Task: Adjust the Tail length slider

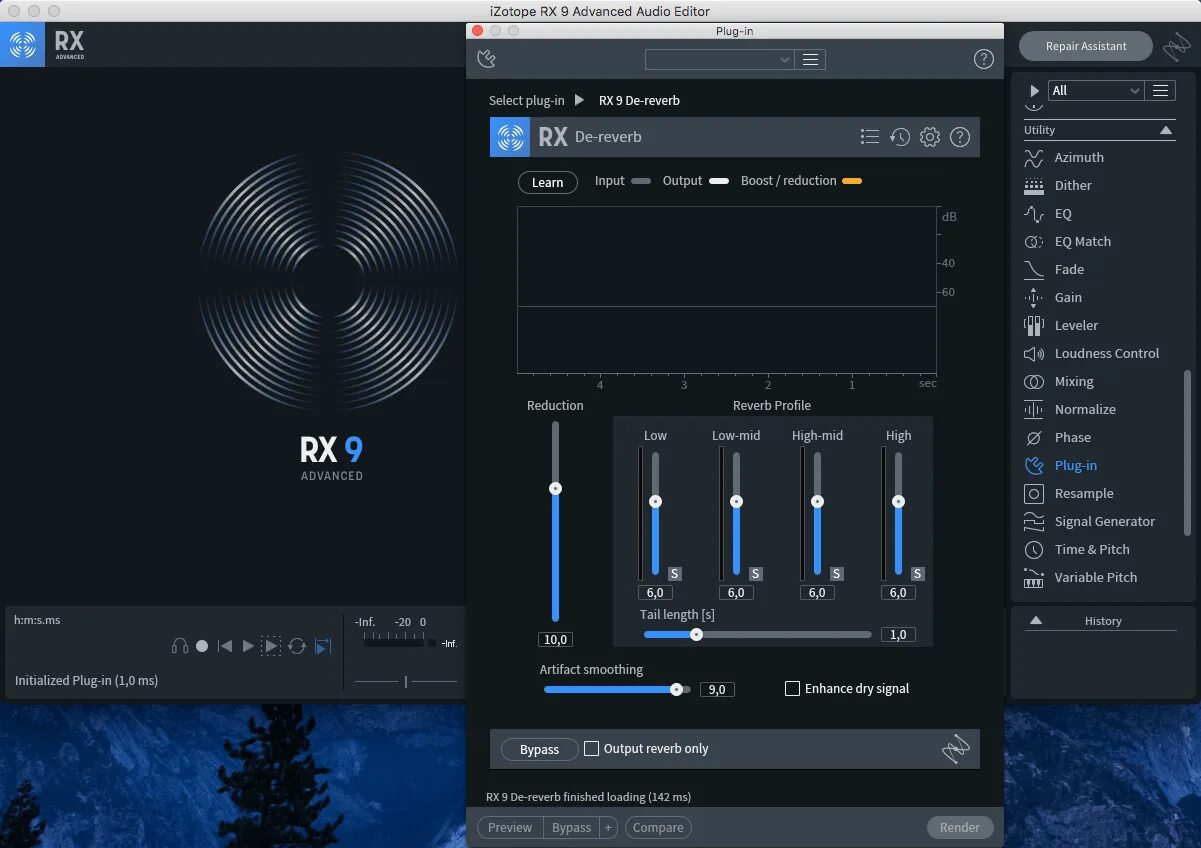Action: [x=697, y=634]
